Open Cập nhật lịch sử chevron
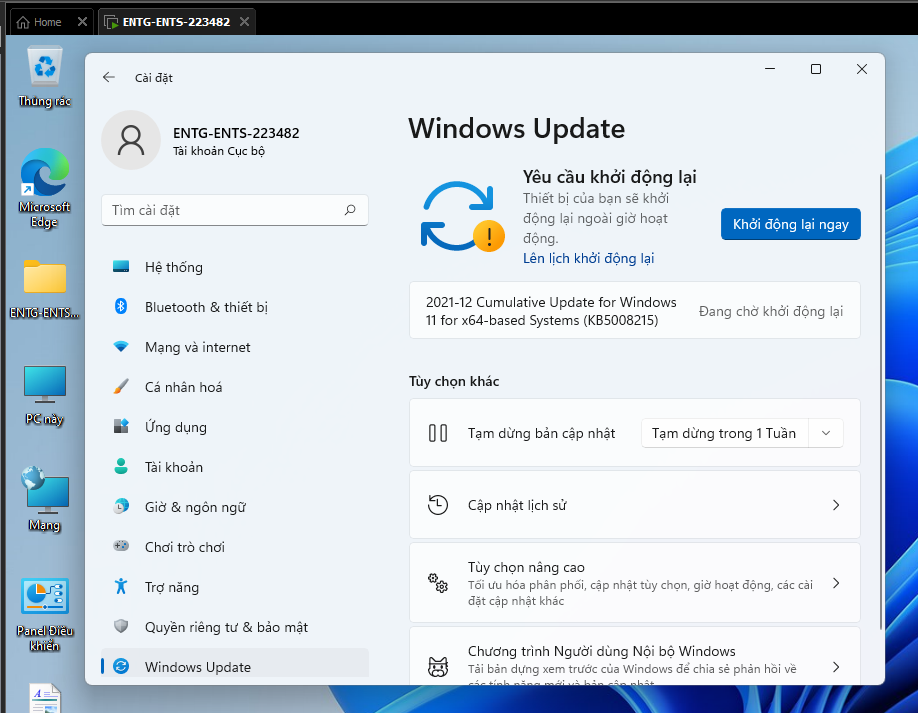This screenshot has width=918, height=713. [836, 505]
